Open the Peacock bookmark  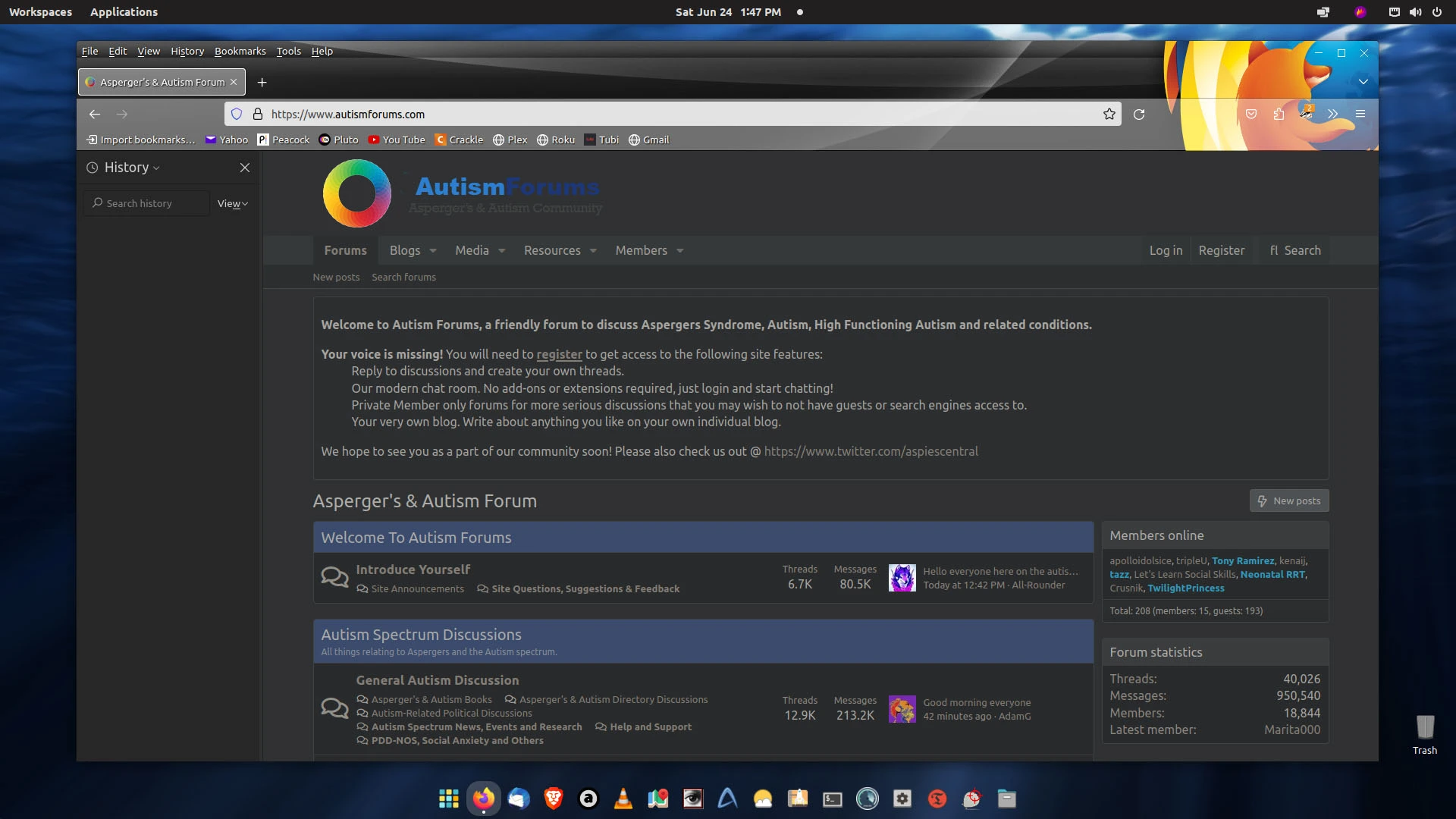point(284,140)
